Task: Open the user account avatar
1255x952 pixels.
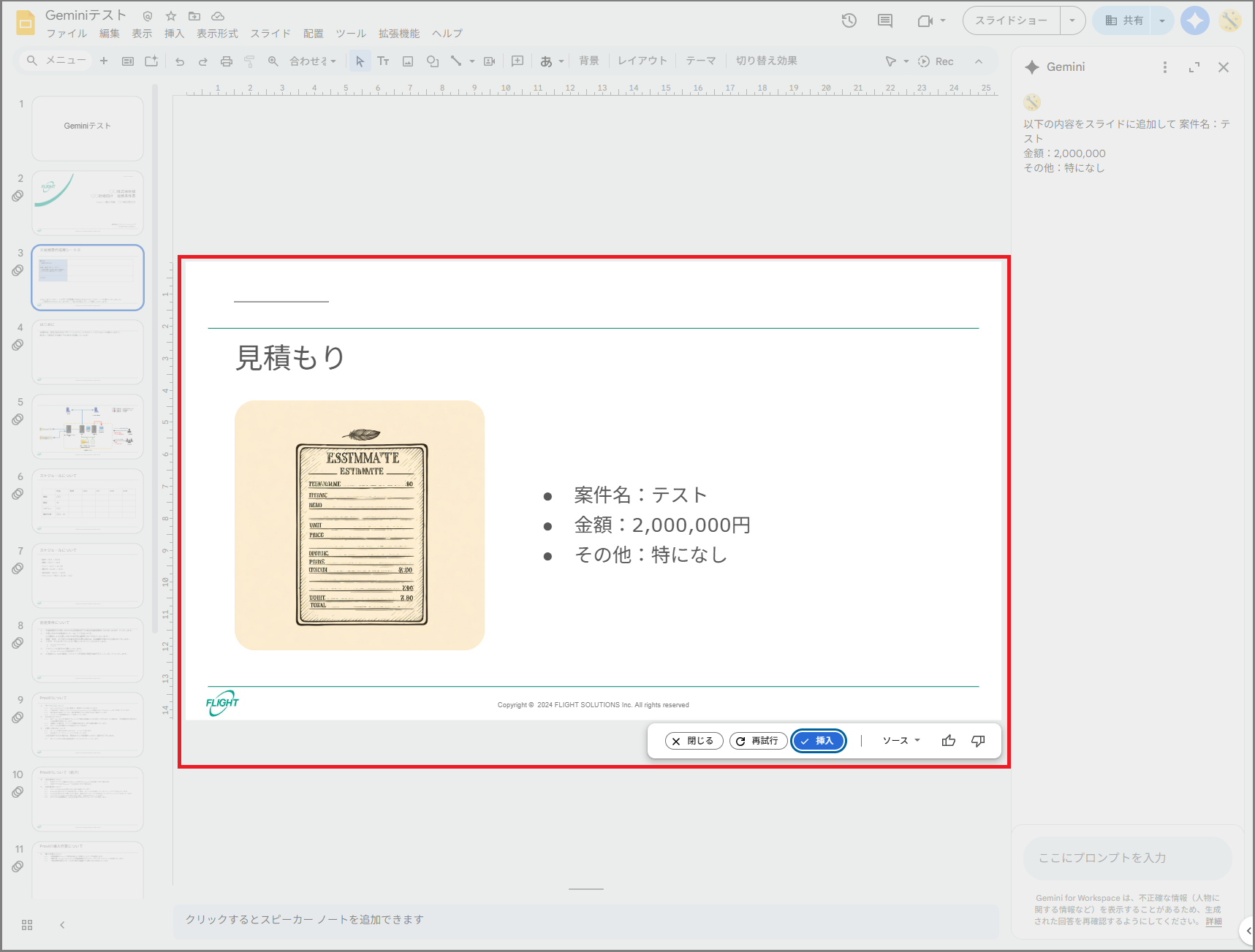Action: [1231, 20]
